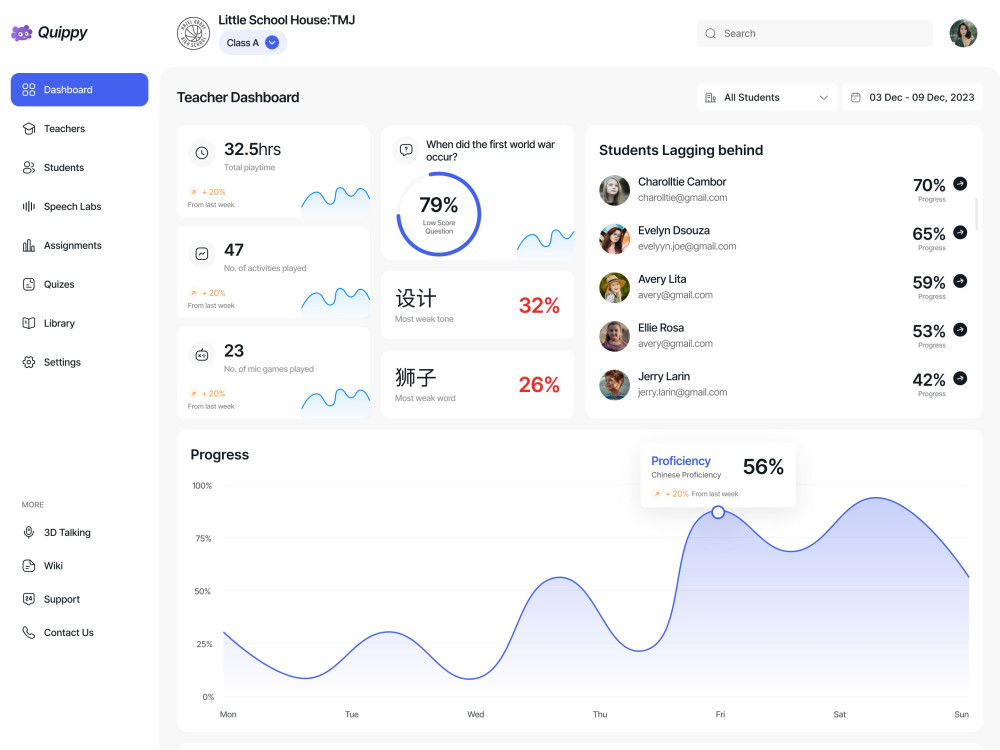Open Ellie Rosa's progress arrow

click(x=960, y=330)
